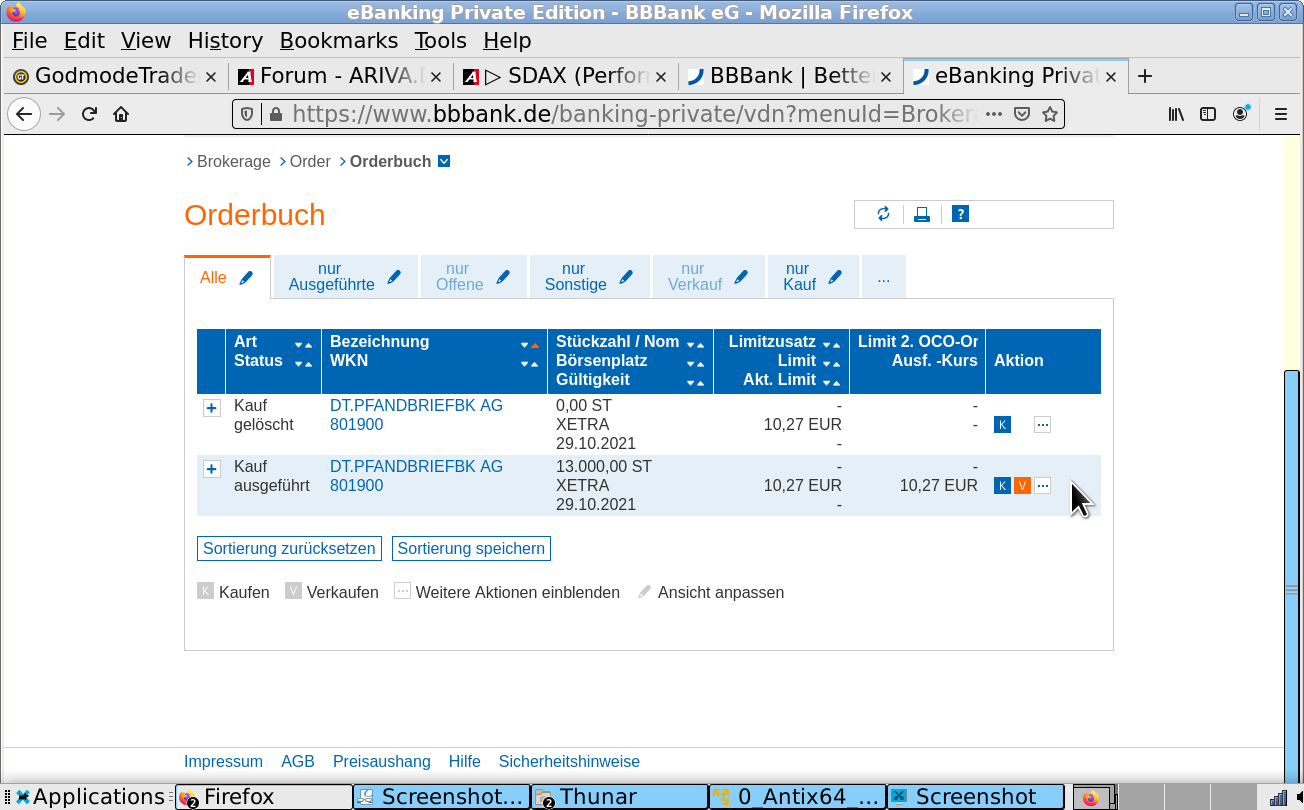Expand the ausgeführt order row details
The image size is (1304, 810).
(211, 469)
